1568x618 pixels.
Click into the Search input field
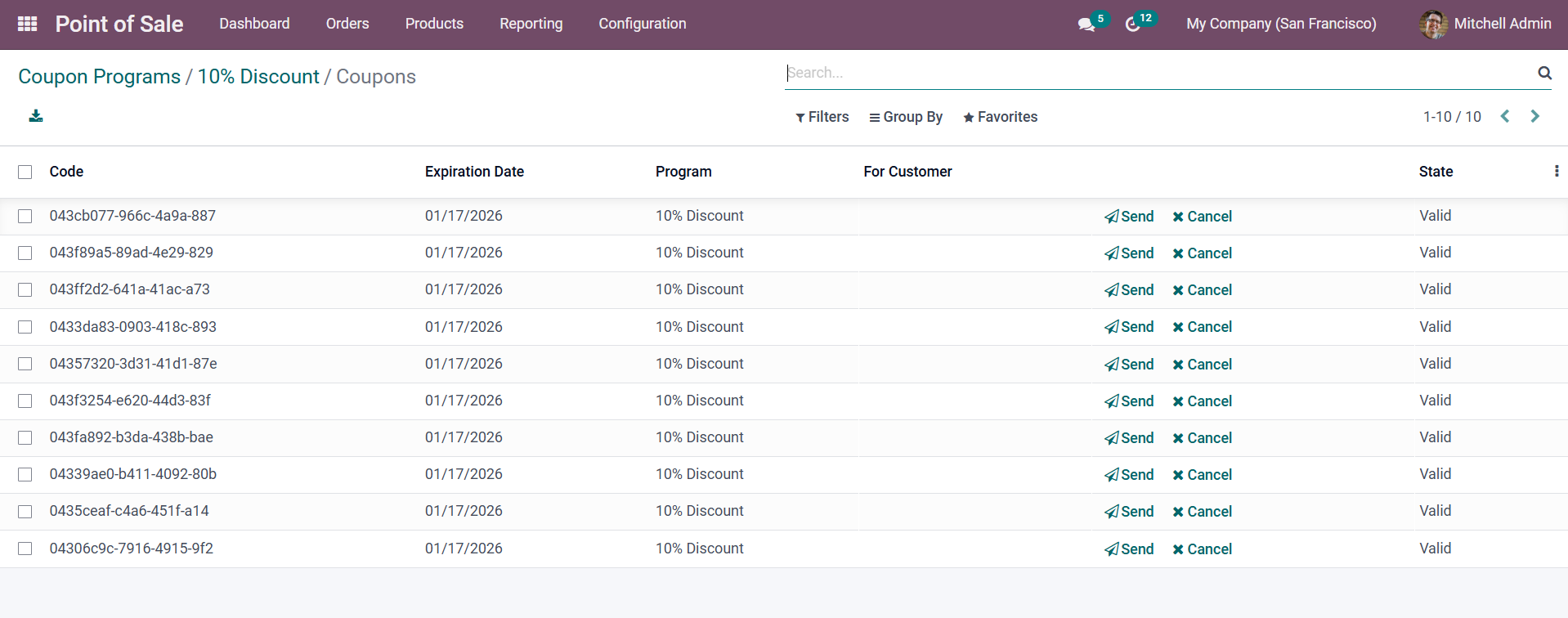[1157, 73]
